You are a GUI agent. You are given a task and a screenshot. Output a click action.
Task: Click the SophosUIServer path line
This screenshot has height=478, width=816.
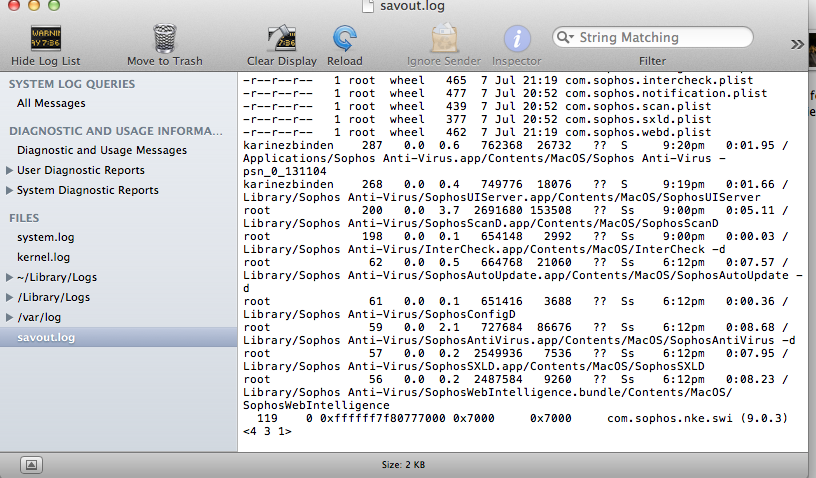(x=501, y=197)
